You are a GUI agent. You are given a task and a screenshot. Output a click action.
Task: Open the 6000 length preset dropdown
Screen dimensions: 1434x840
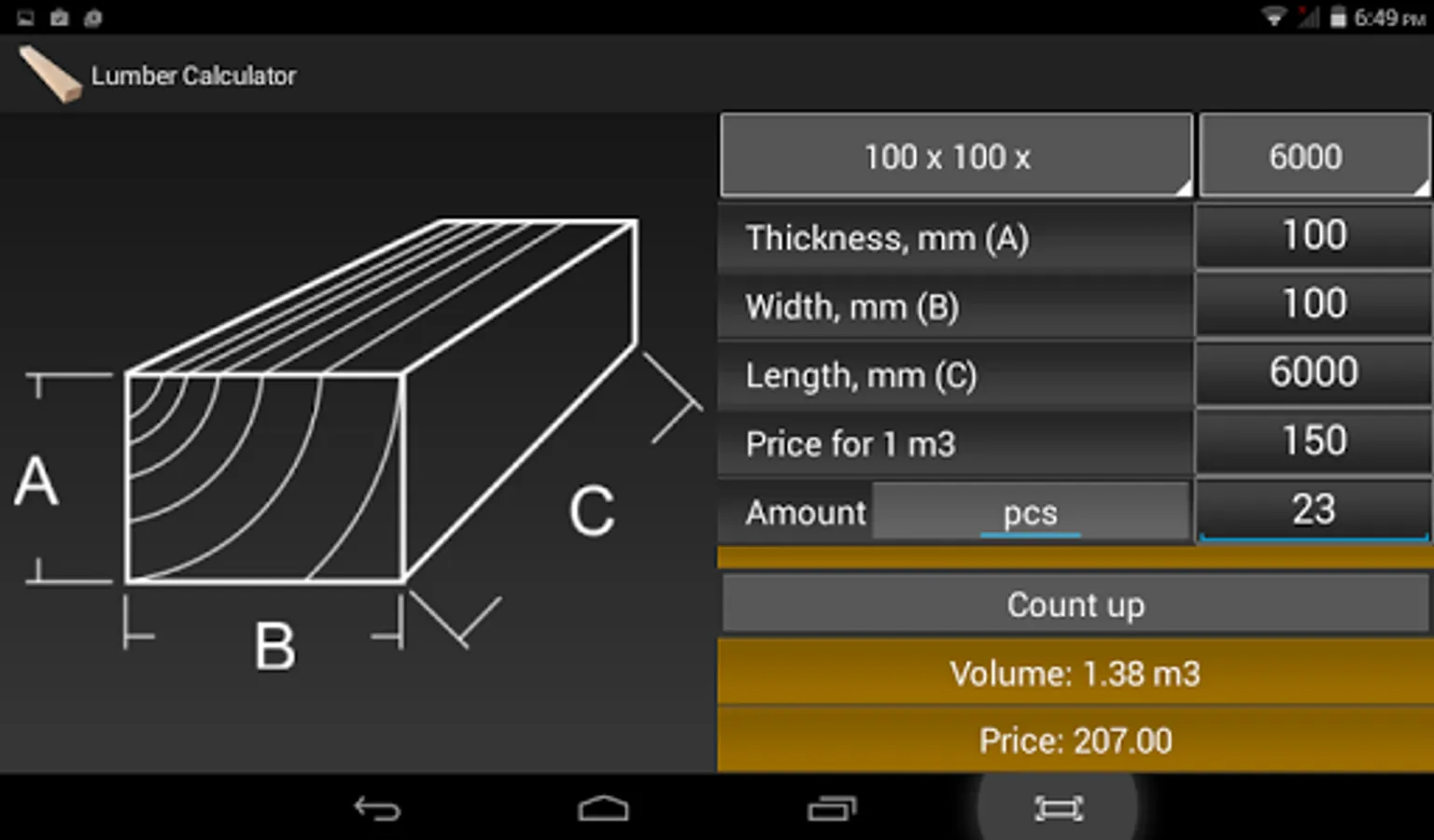1314,156
